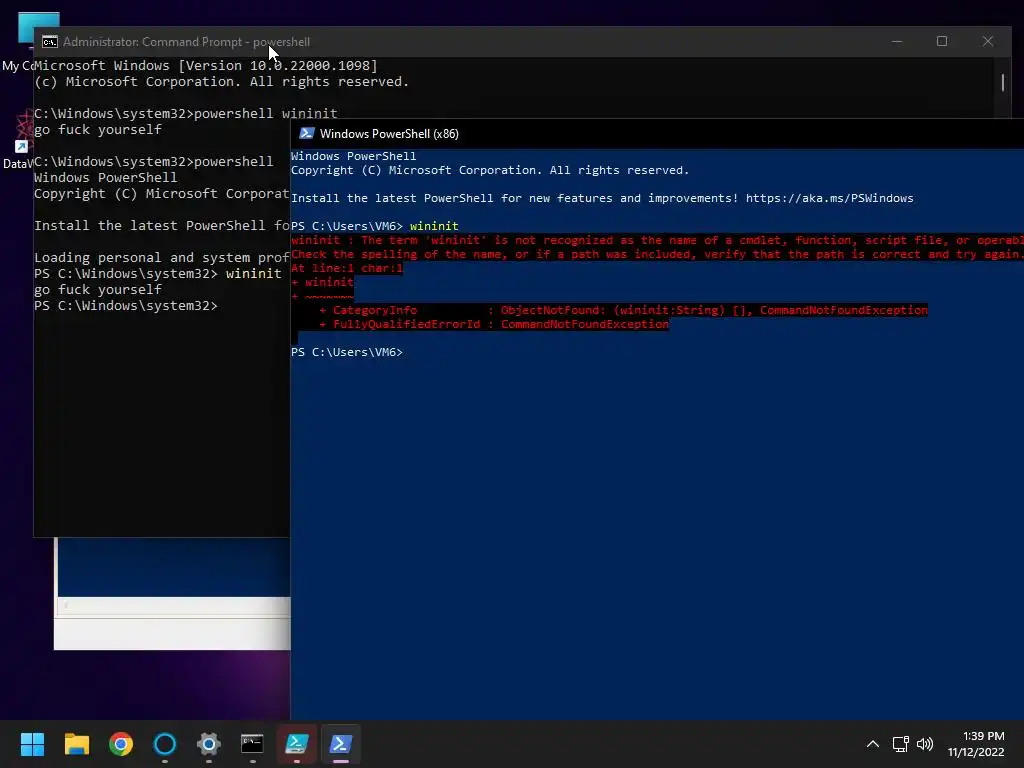Click 'Loading personal and system prof' line

pyautogui.click(x=161, y=257)
